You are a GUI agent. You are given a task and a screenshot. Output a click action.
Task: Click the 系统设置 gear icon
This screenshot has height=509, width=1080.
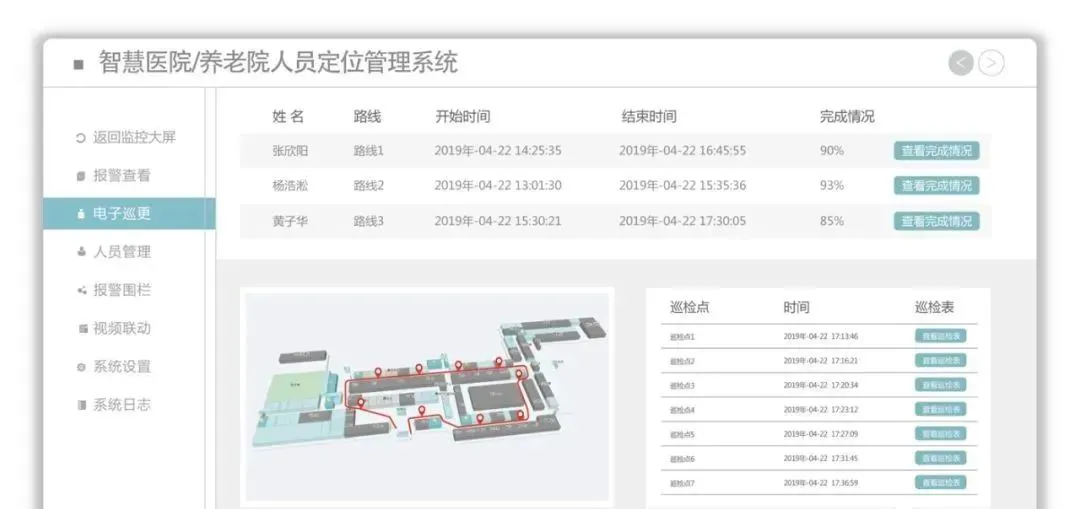click(81, 367)
